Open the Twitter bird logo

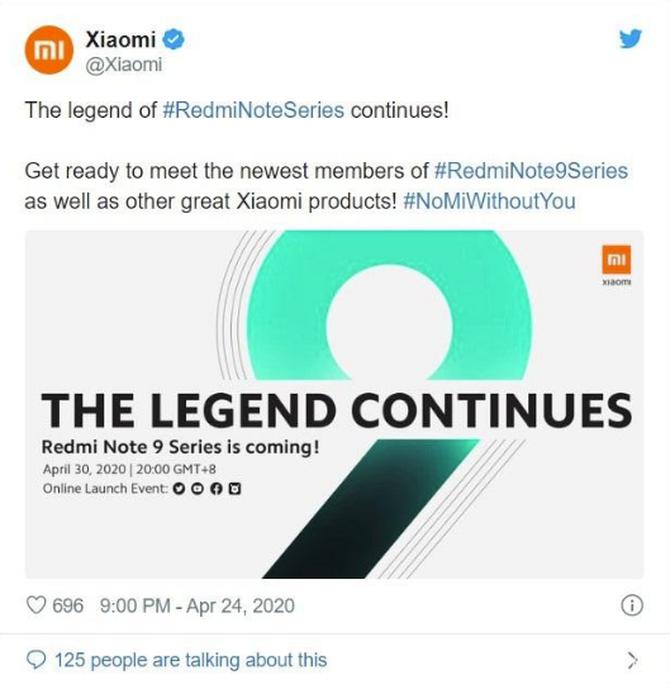coord(630,39)
